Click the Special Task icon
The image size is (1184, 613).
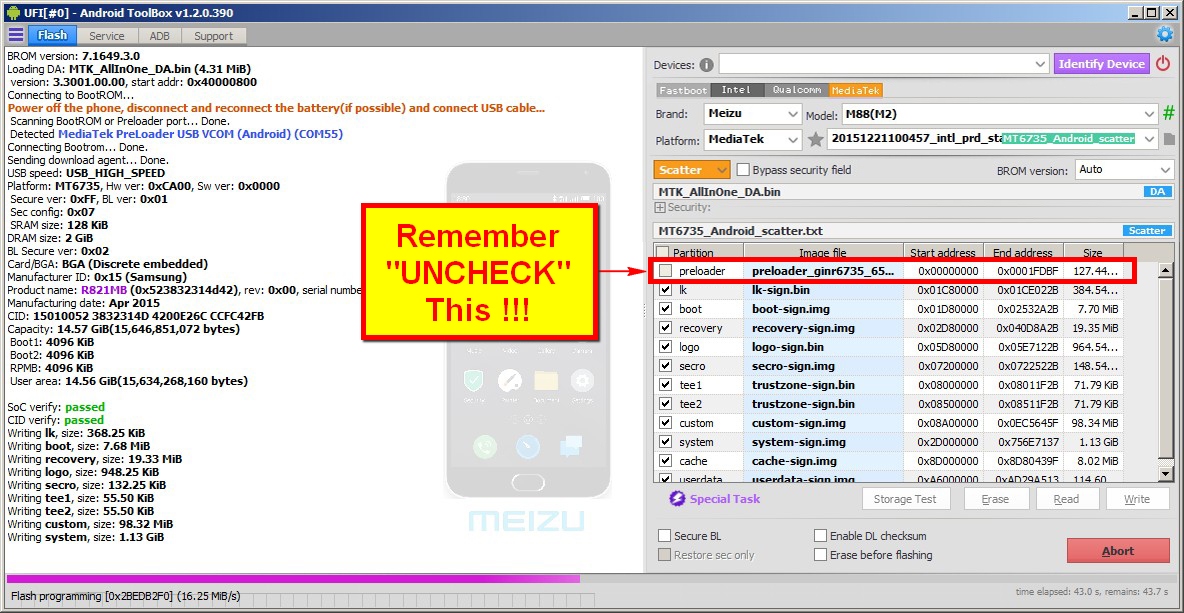(677, 499)
